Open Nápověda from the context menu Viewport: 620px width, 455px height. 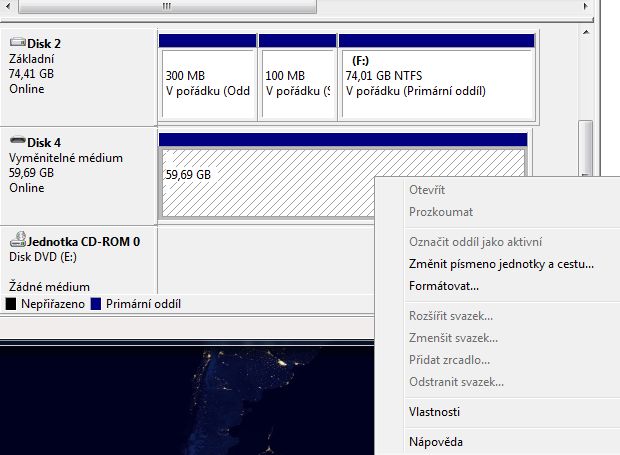(x=436, y=442)
